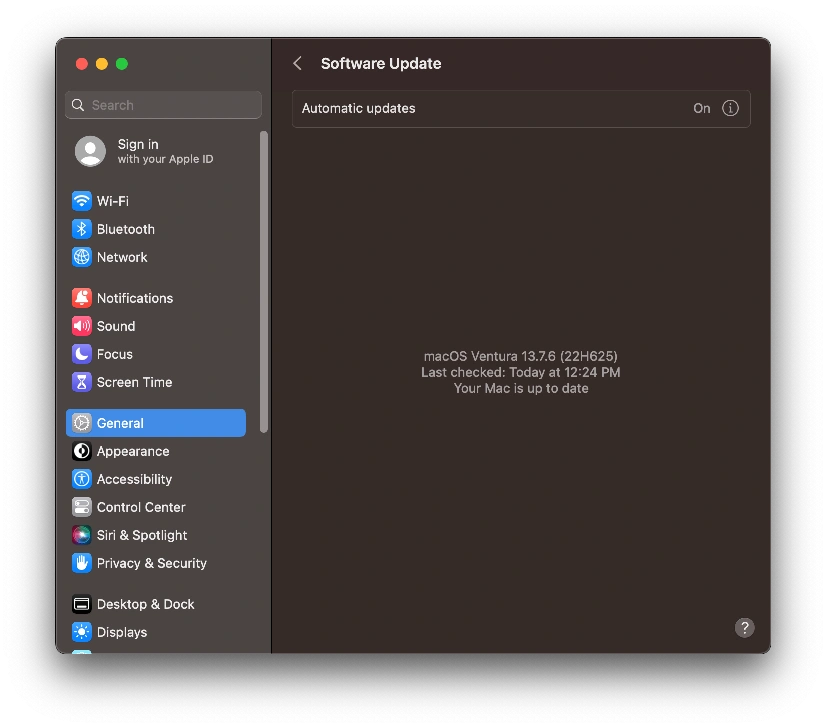Open Notifications bell icon

point(81,298)
